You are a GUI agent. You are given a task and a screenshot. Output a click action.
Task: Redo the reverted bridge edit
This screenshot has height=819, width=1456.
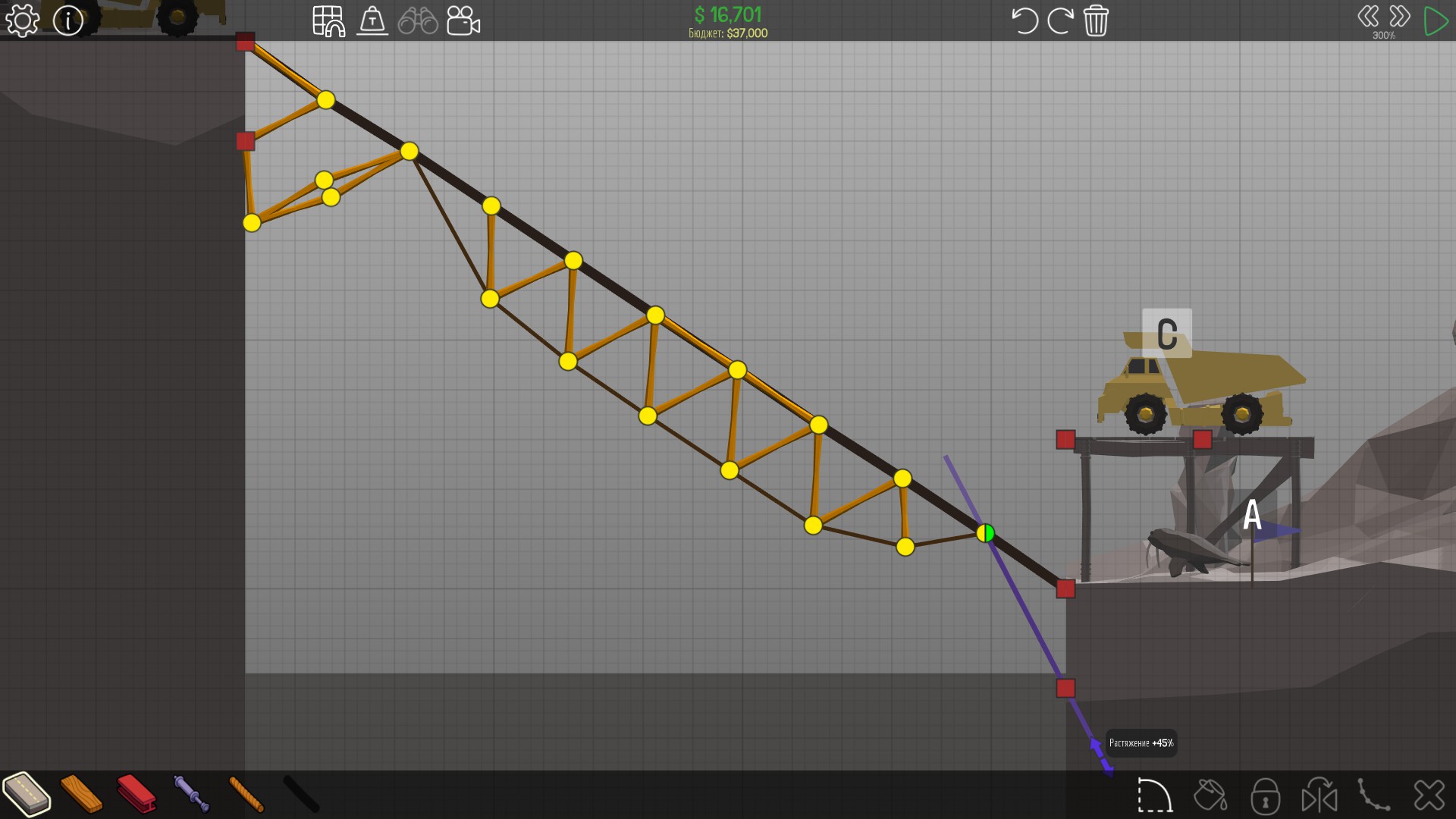[1060, 20]
